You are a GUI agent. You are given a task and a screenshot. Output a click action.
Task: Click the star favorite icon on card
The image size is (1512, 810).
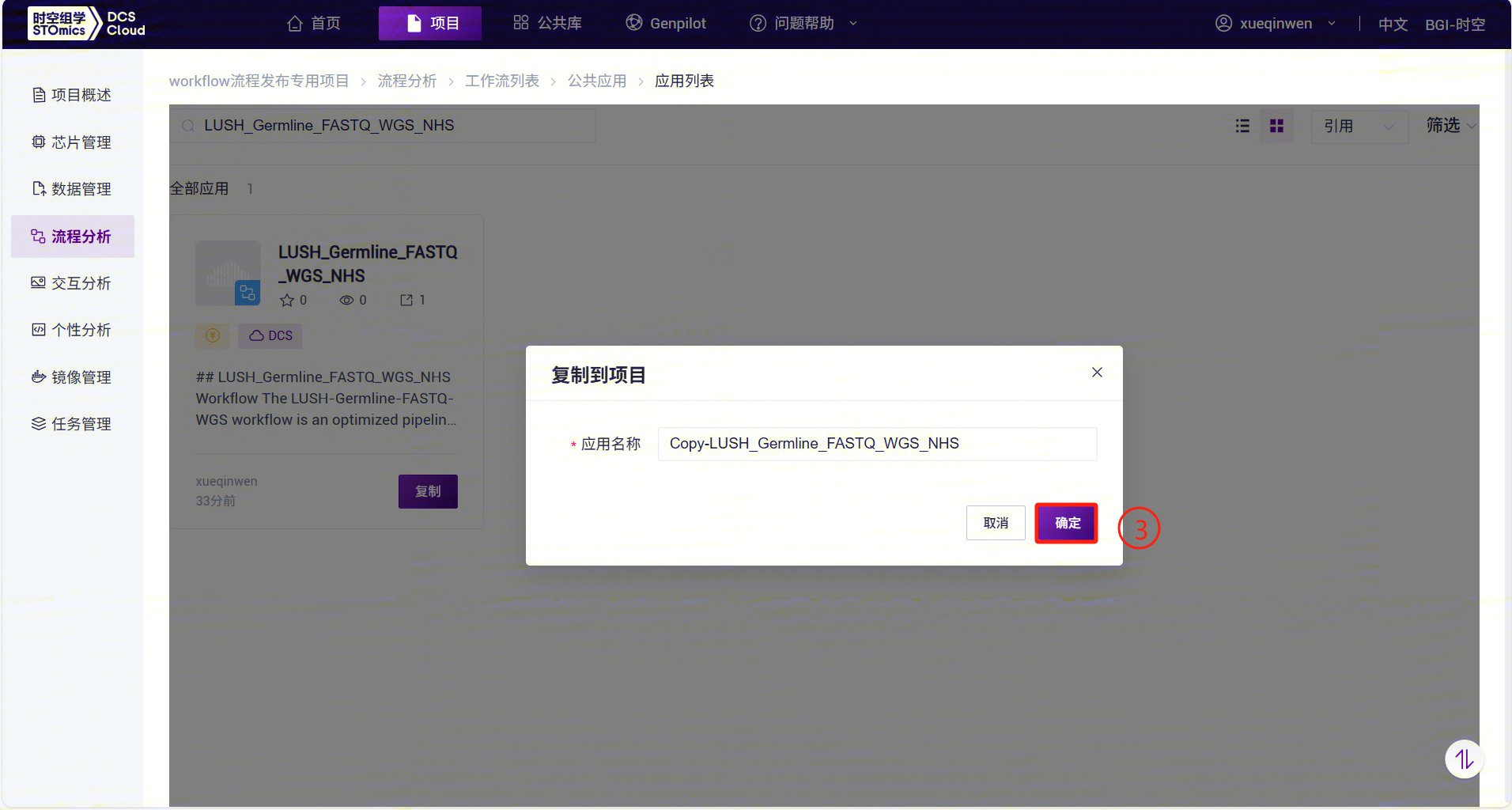click(x=286, y=300)
